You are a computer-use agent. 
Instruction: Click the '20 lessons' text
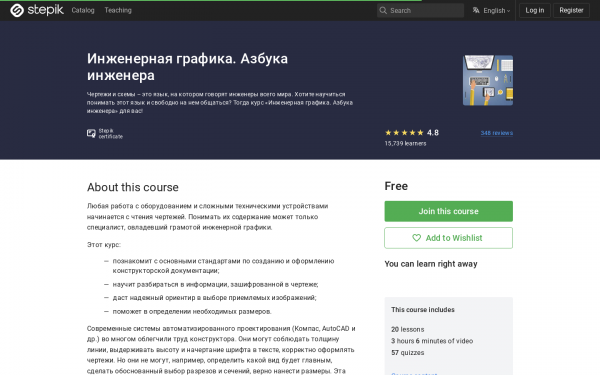coord(408,329)
